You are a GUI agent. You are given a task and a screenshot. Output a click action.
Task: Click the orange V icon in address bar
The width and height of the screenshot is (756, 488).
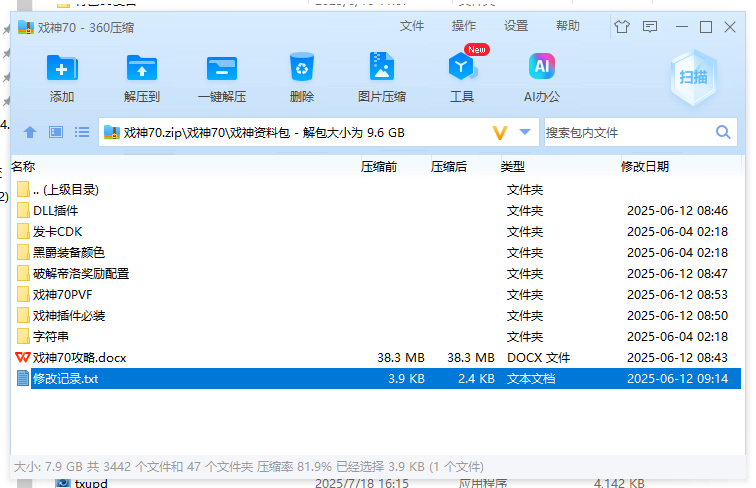click(500, 132)
